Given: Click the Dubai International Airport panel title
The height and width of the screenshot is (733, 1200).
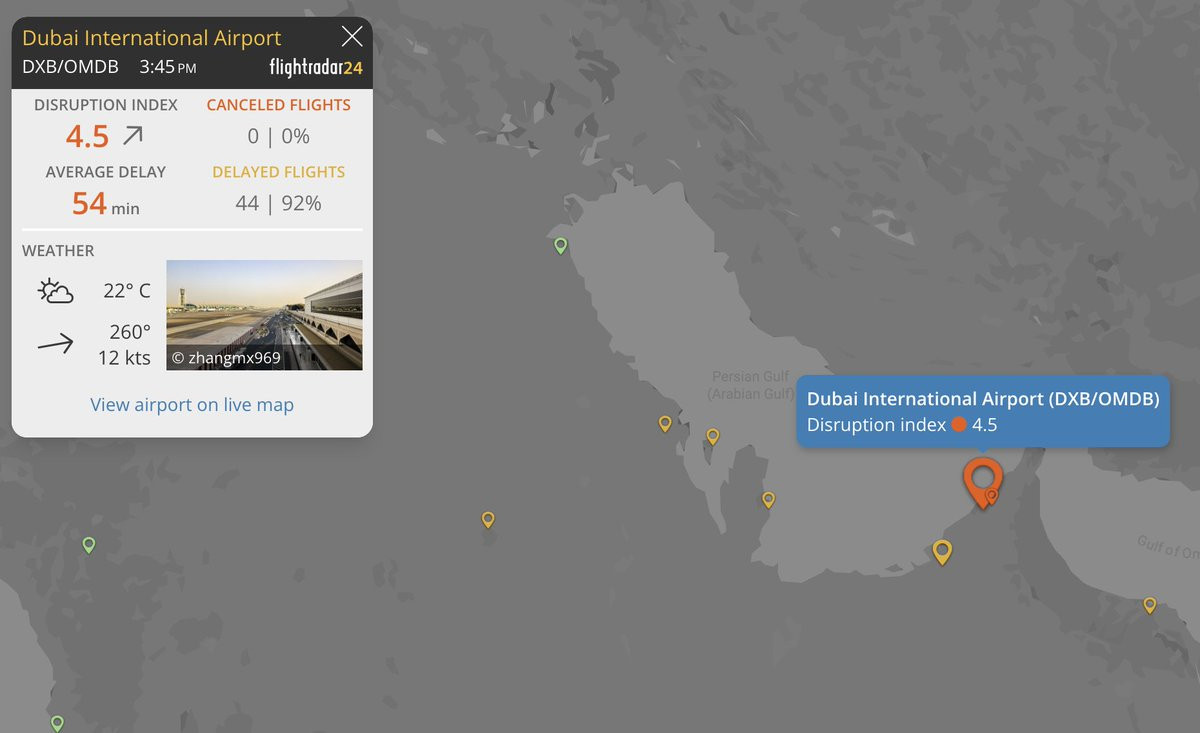Looking at the screenshot, I should tap(152, 38).
